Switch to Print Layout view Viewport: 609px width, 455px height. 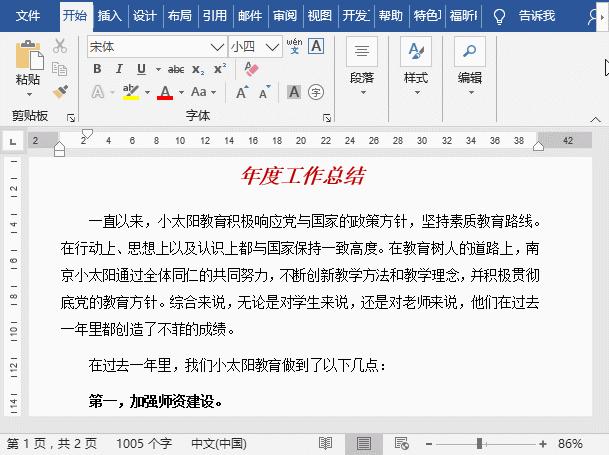click(364, 443)
